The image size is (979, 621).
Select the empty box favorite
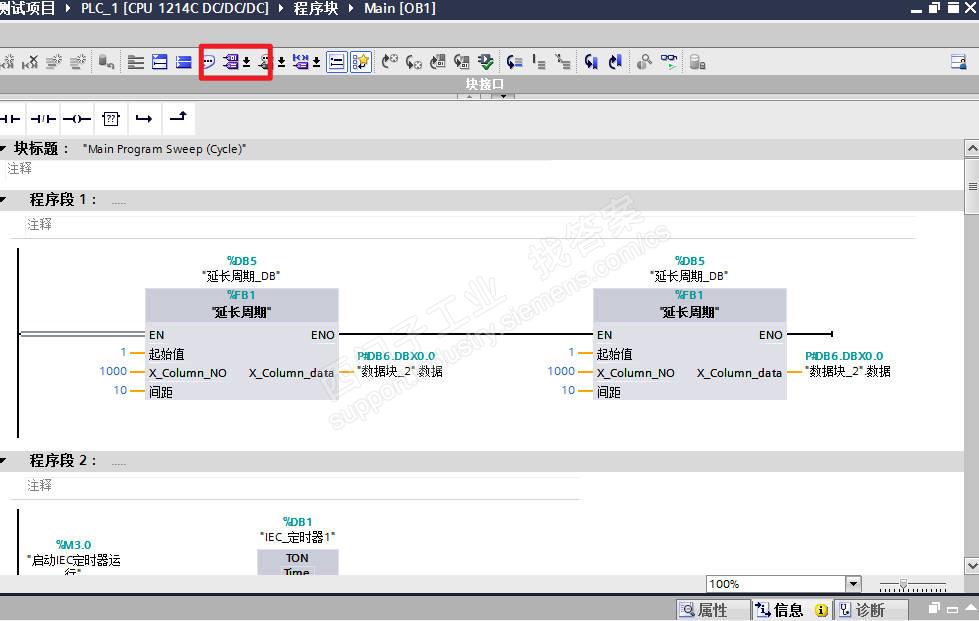[x=111, y=119]
